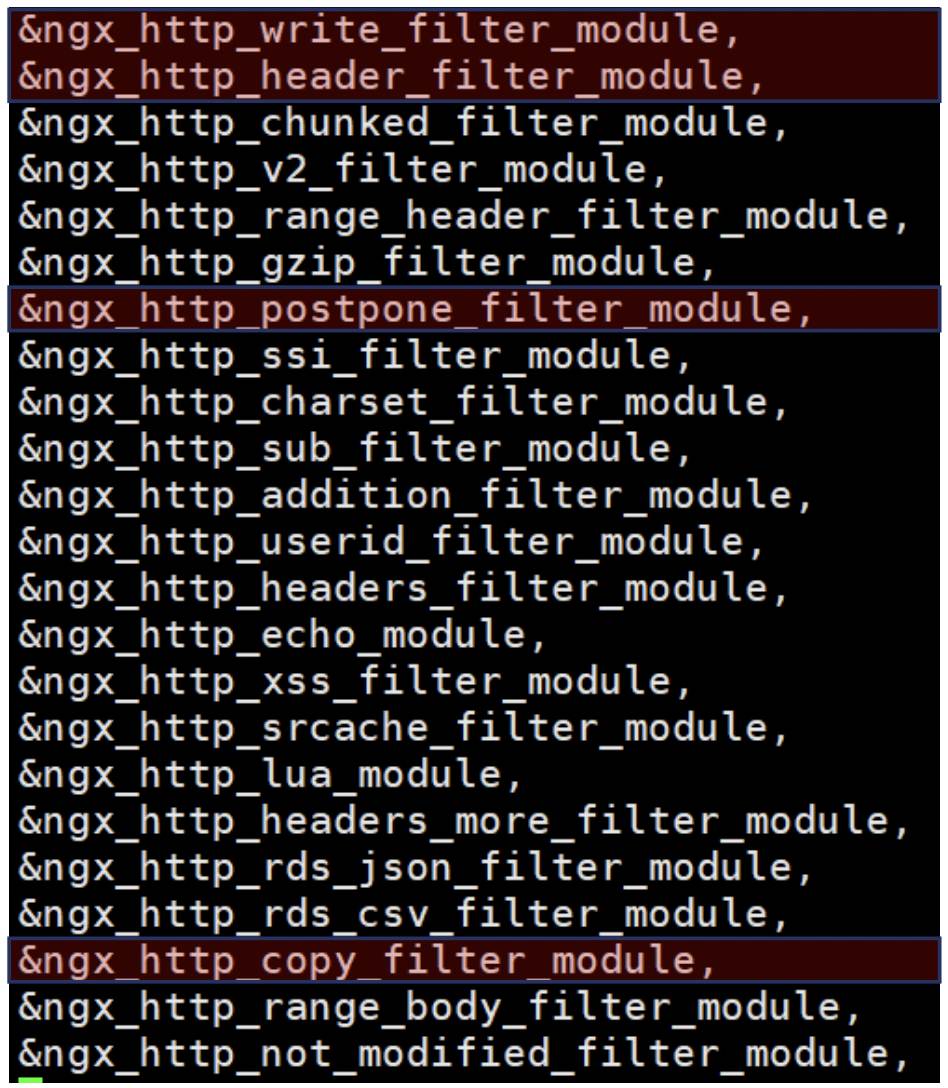The width and height of the screenshot is (948, 1088).
Task: Click the ngx_http_gzip_filter_module line
Action: (366, 264)
